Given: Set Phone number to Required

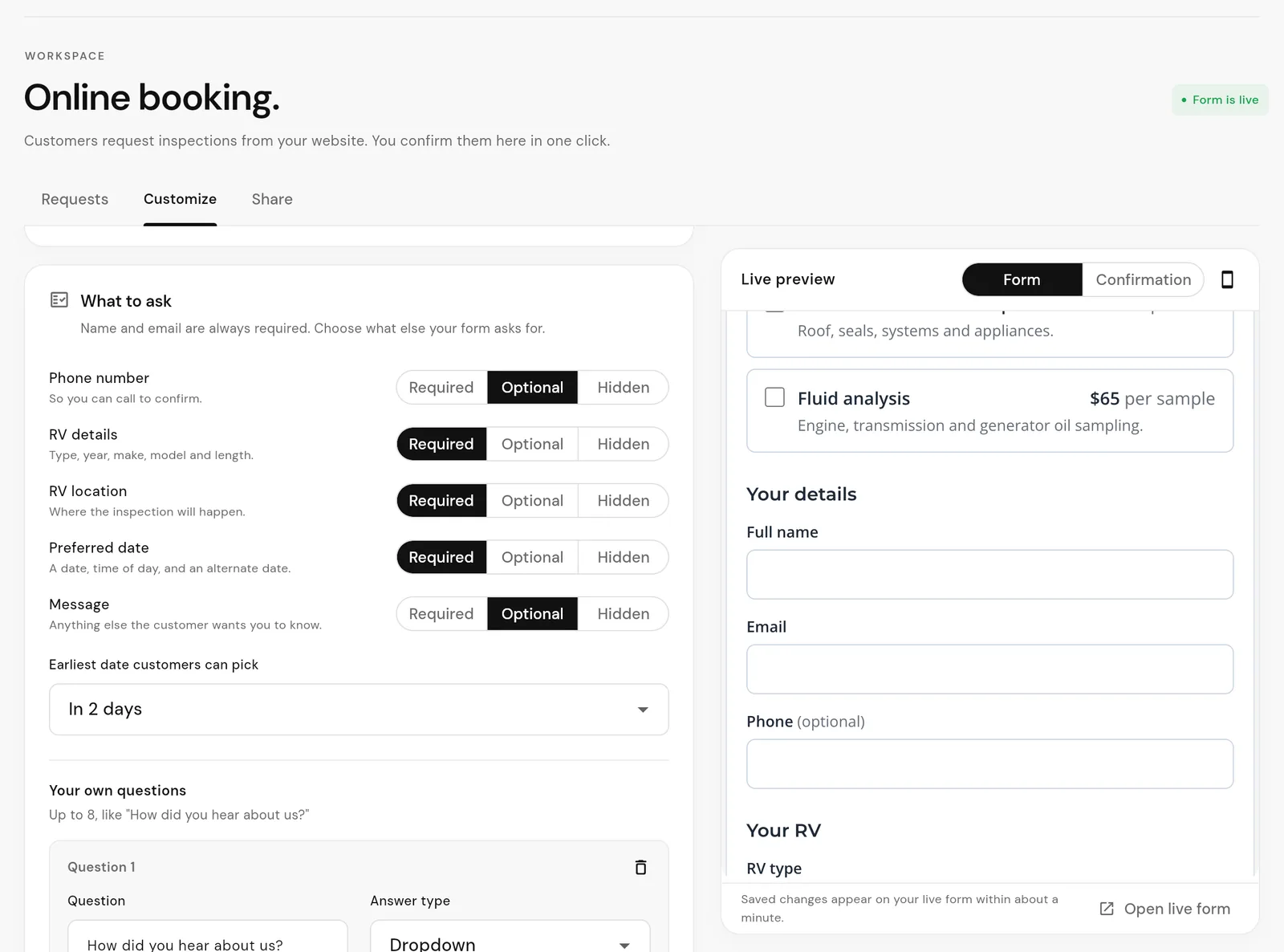Looking at the screenshot, I should click(x=441, y=388).
